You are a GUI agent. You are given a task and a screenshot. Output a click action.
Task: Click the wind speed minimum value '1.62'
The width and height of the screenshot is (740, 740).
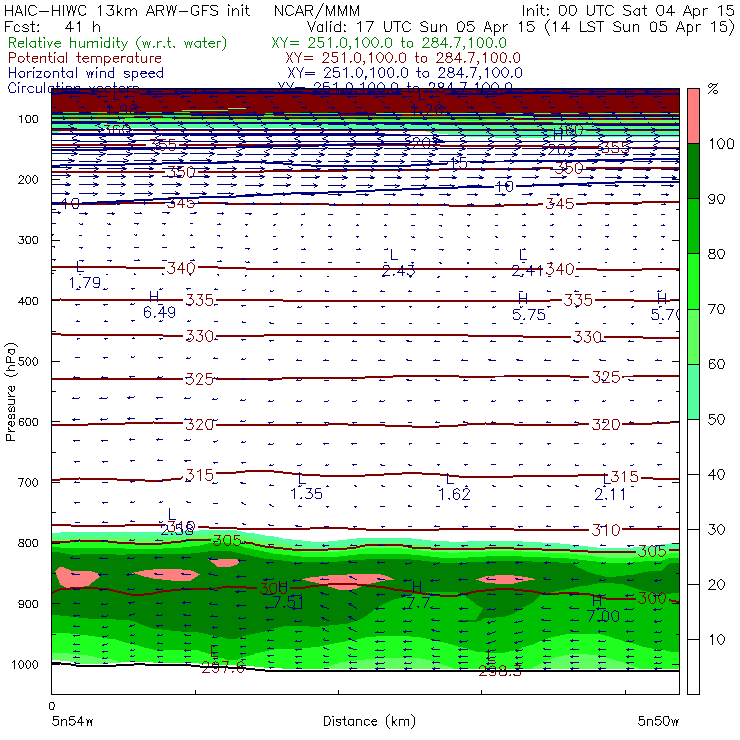coord(454,494)
